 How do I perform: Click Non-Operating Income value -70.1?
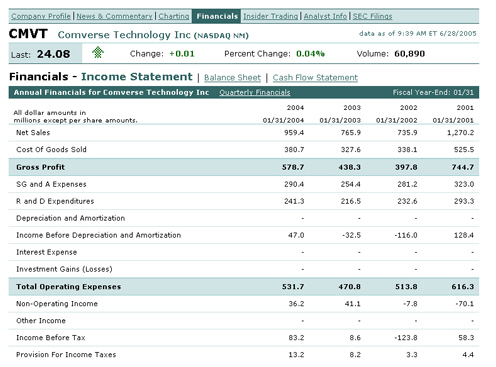[465, 304]
